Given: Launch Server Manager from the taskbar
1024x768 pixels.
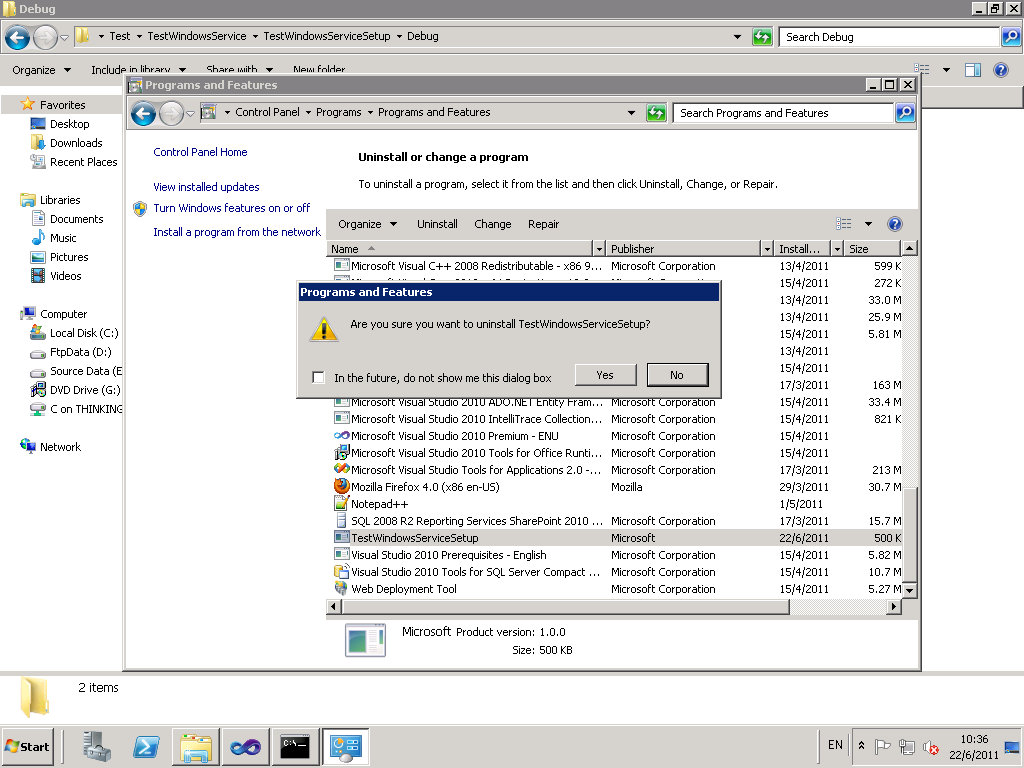Looking at the screenshot, I should (x=97, y=746).
